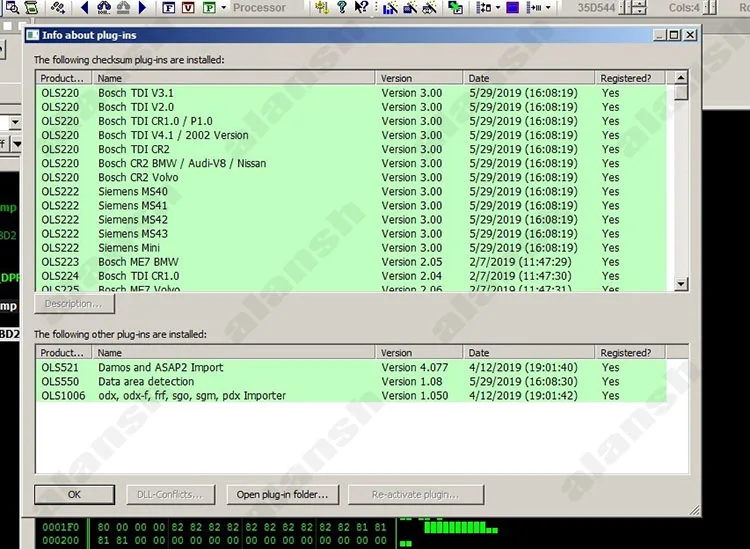The width and height of the screenshot is (750, 549).
Task: Click the footsteps icon in the toolbar
Action: (58, 7)
